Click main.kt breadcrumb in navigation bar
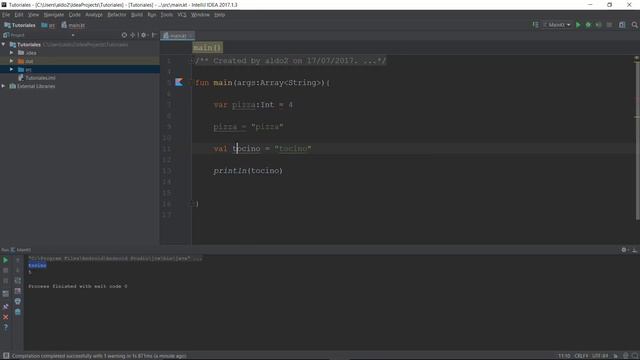 [x=73, y=25]
